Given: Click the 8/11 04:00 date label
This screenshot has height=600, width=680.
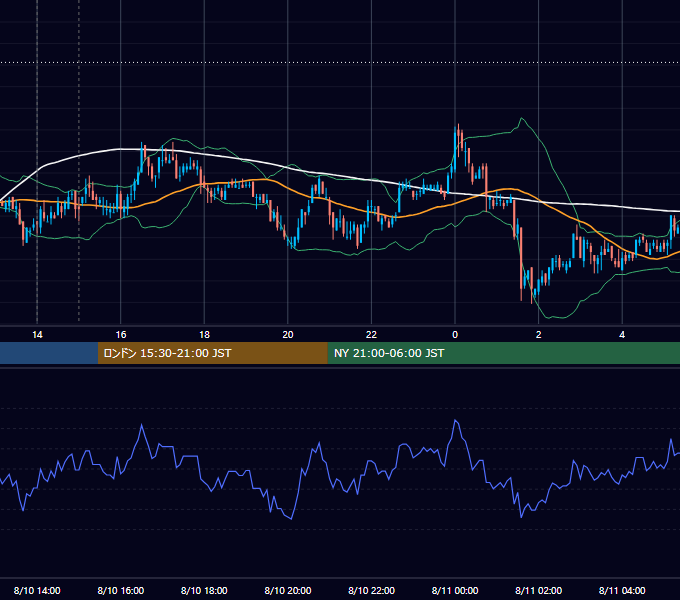Looking at the screenshot, I should point(622,590).
